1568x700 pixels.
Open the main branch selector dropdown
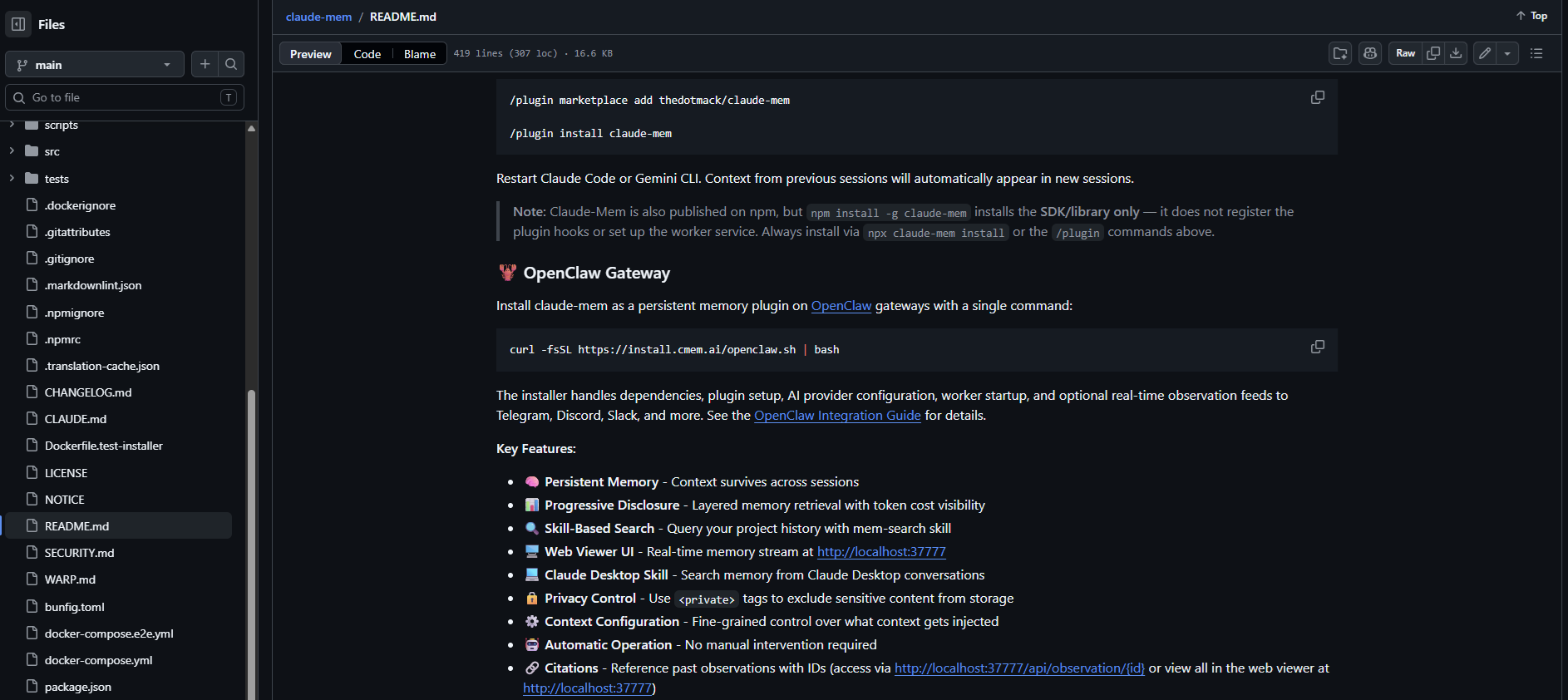pyautogui.click(x=95, y=65)
